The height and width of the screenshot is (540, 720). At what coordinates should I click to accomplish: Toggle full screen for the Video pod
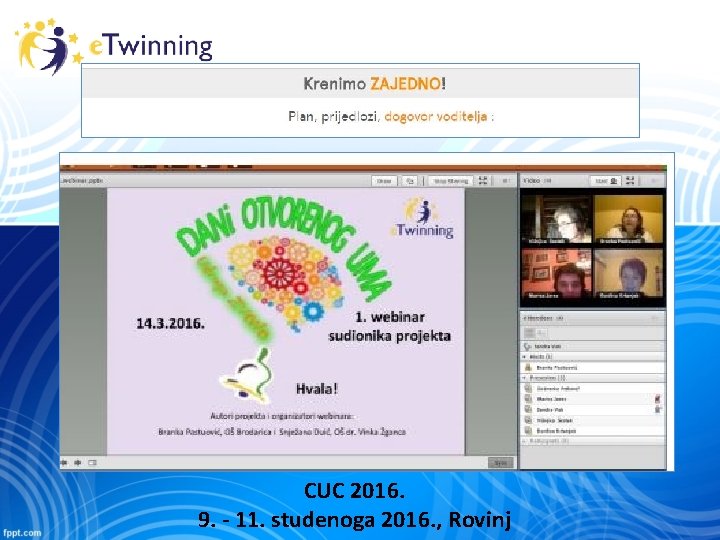click(630, 180)
